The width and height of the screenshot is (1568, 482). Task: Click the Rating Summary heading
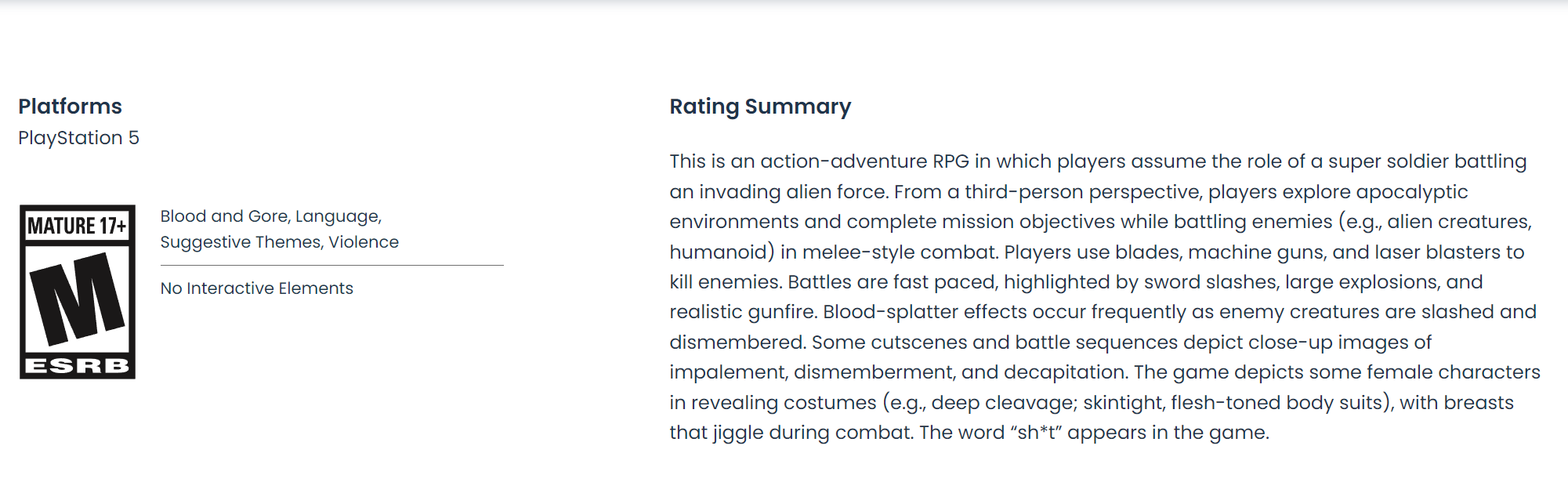click(x=759, y=107)
